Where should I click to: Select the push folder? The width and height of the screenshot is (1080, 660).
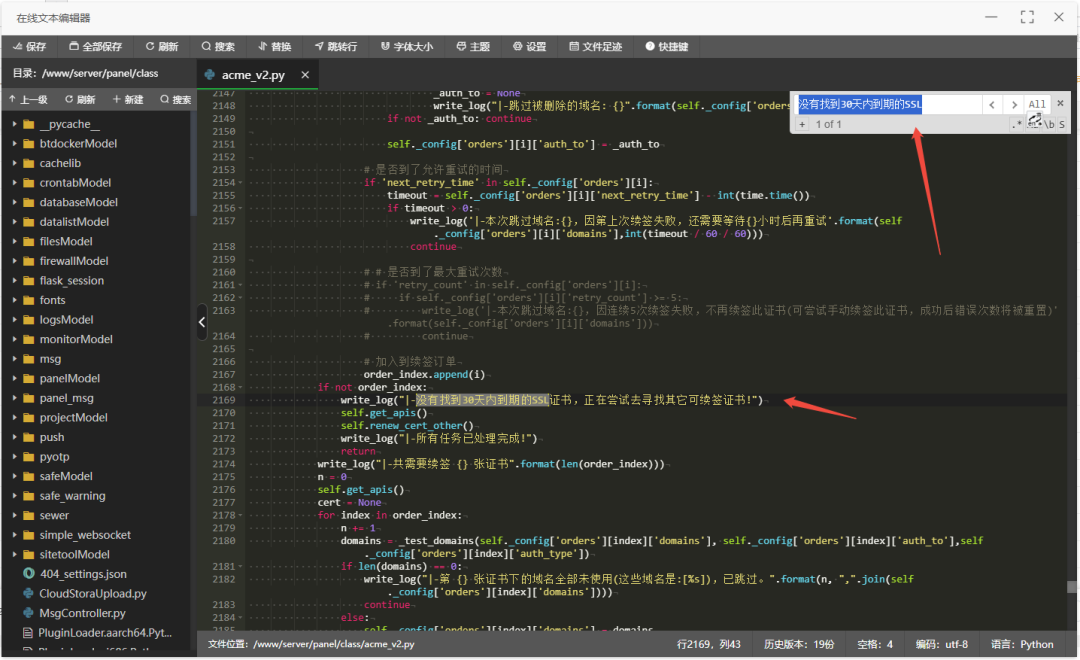52,437
